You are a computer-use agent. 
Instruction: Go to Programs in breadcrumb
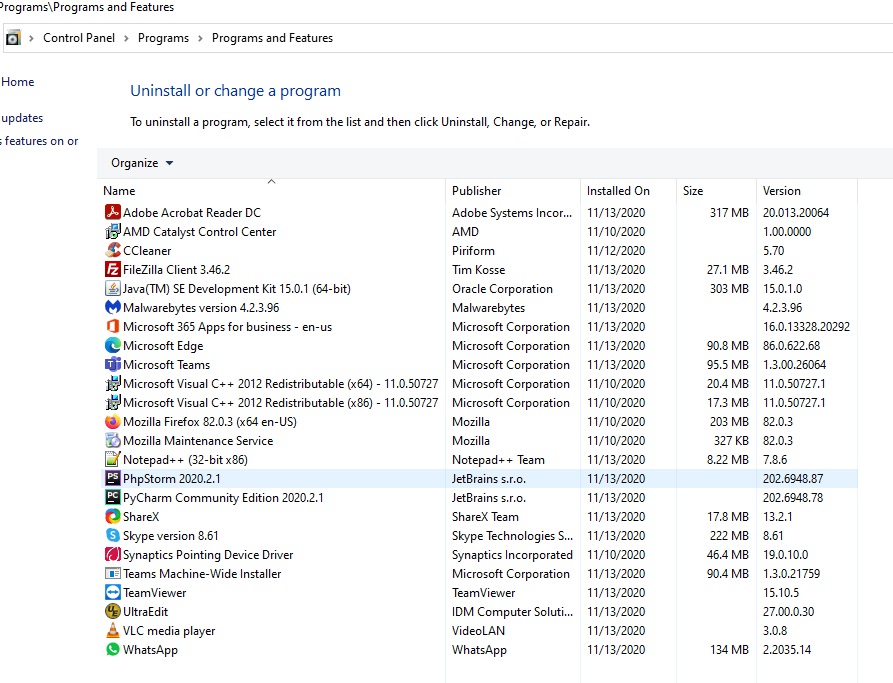coord(163,38)
